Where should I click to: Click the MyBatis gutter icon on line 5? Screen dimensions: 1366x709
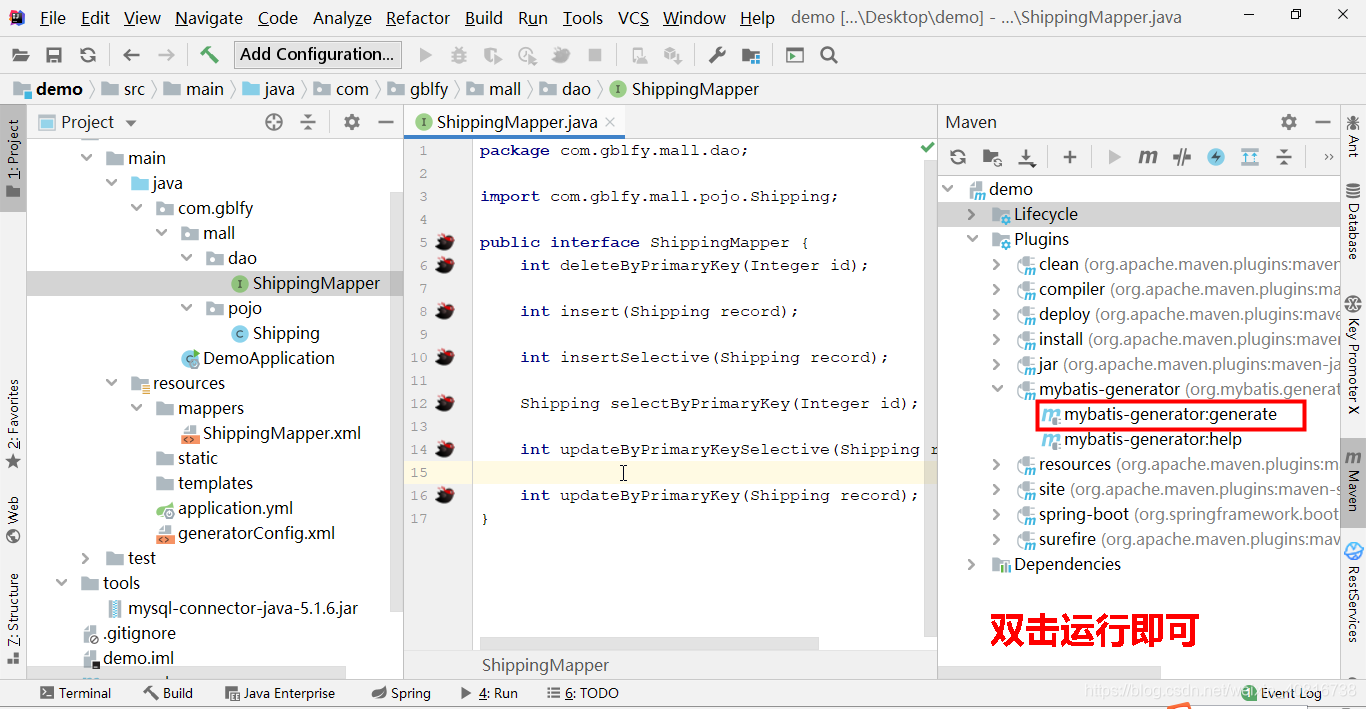point(445,243)
